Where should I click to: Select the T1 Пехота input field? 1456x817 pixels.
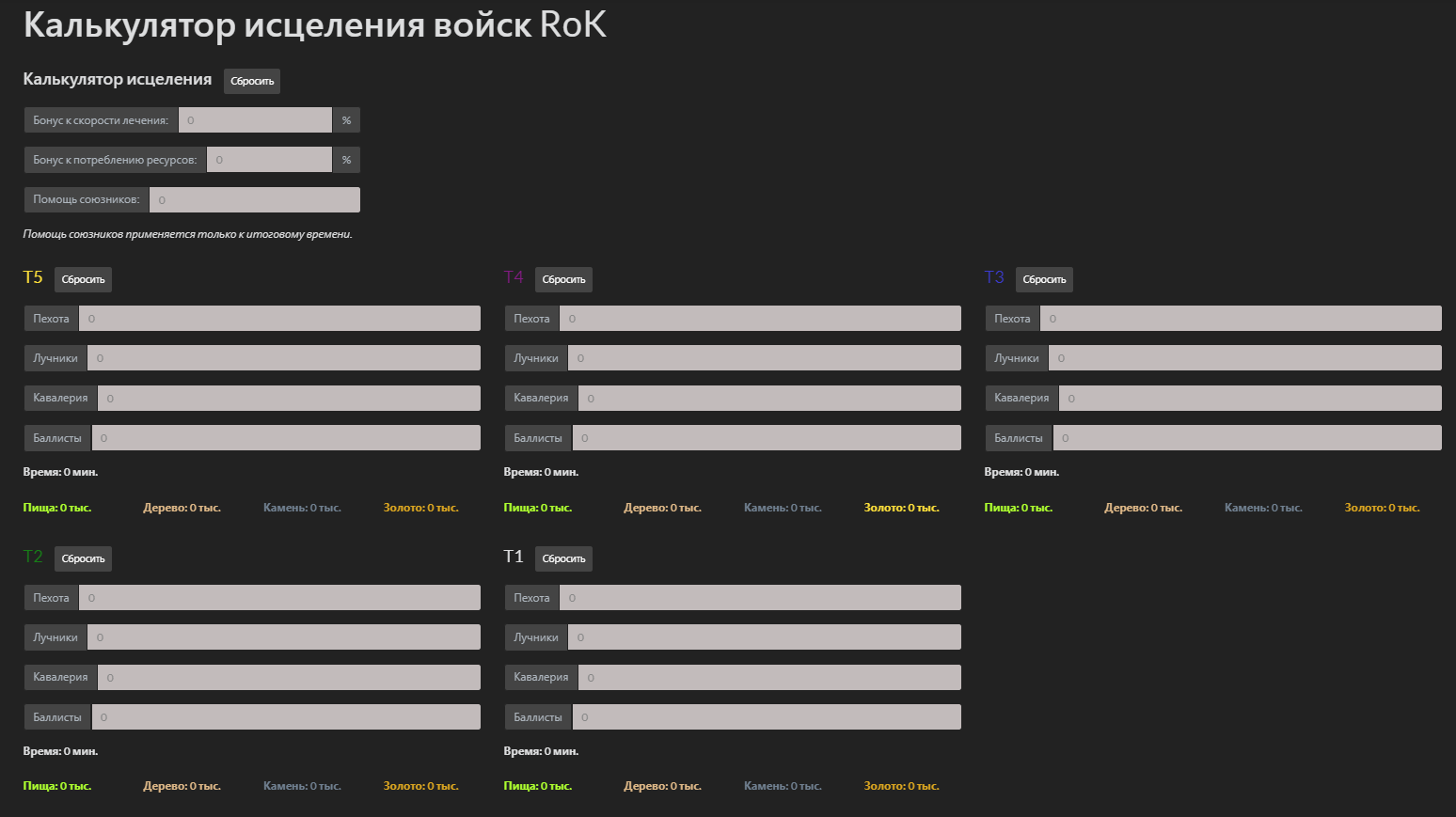(760, 598)
